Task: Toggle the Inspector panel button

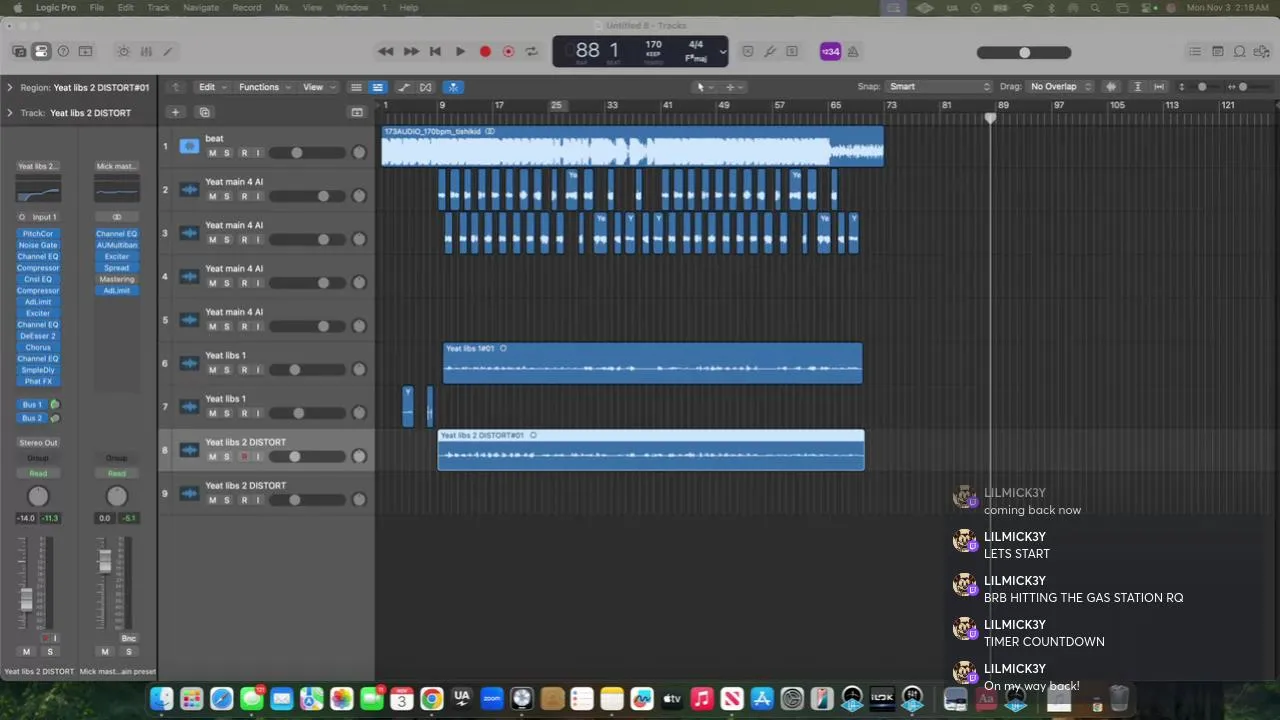Action: [41, 51]
